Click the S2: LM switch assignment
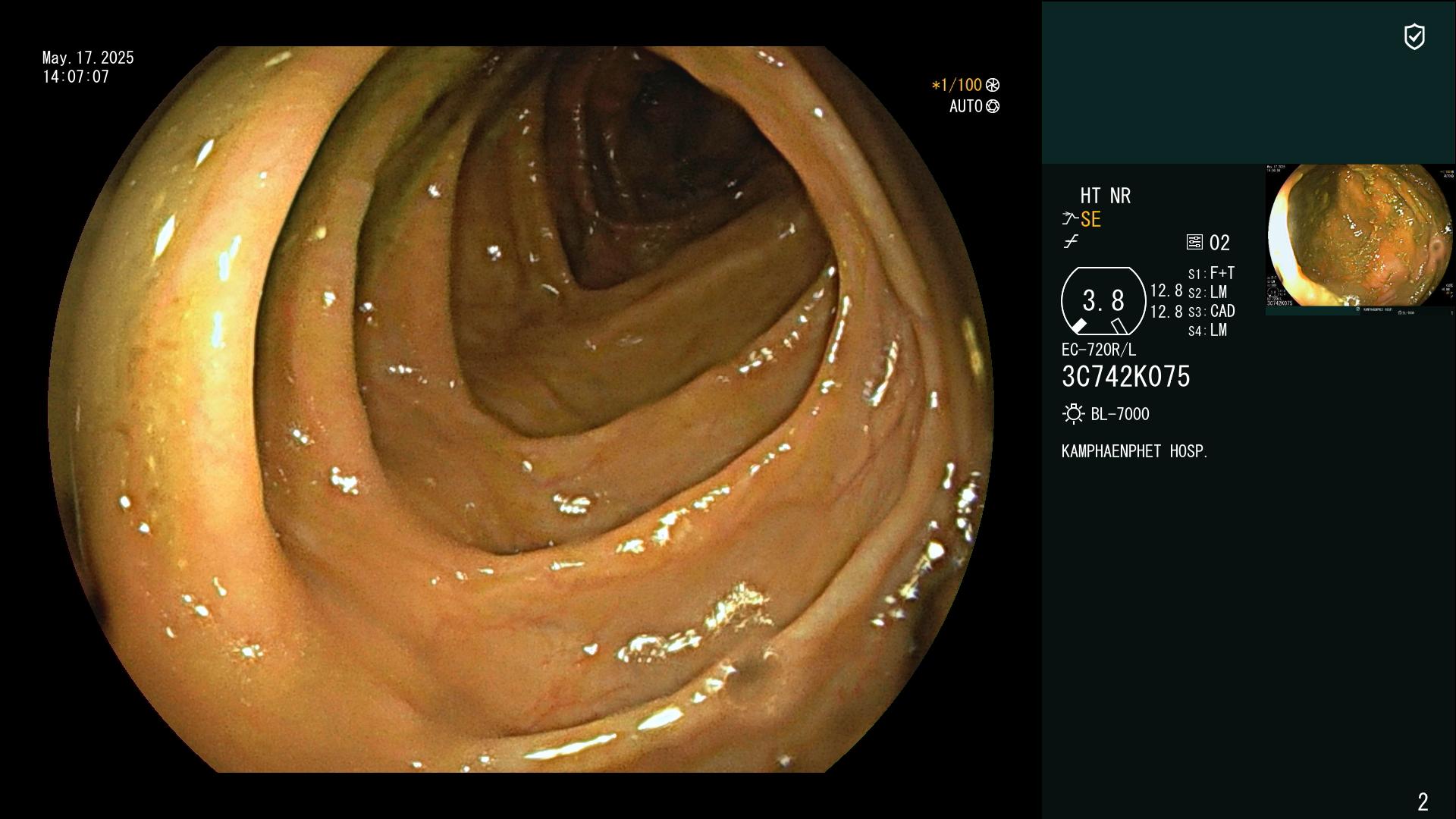Screen dimensions: 1456x819 point(1208,292)
